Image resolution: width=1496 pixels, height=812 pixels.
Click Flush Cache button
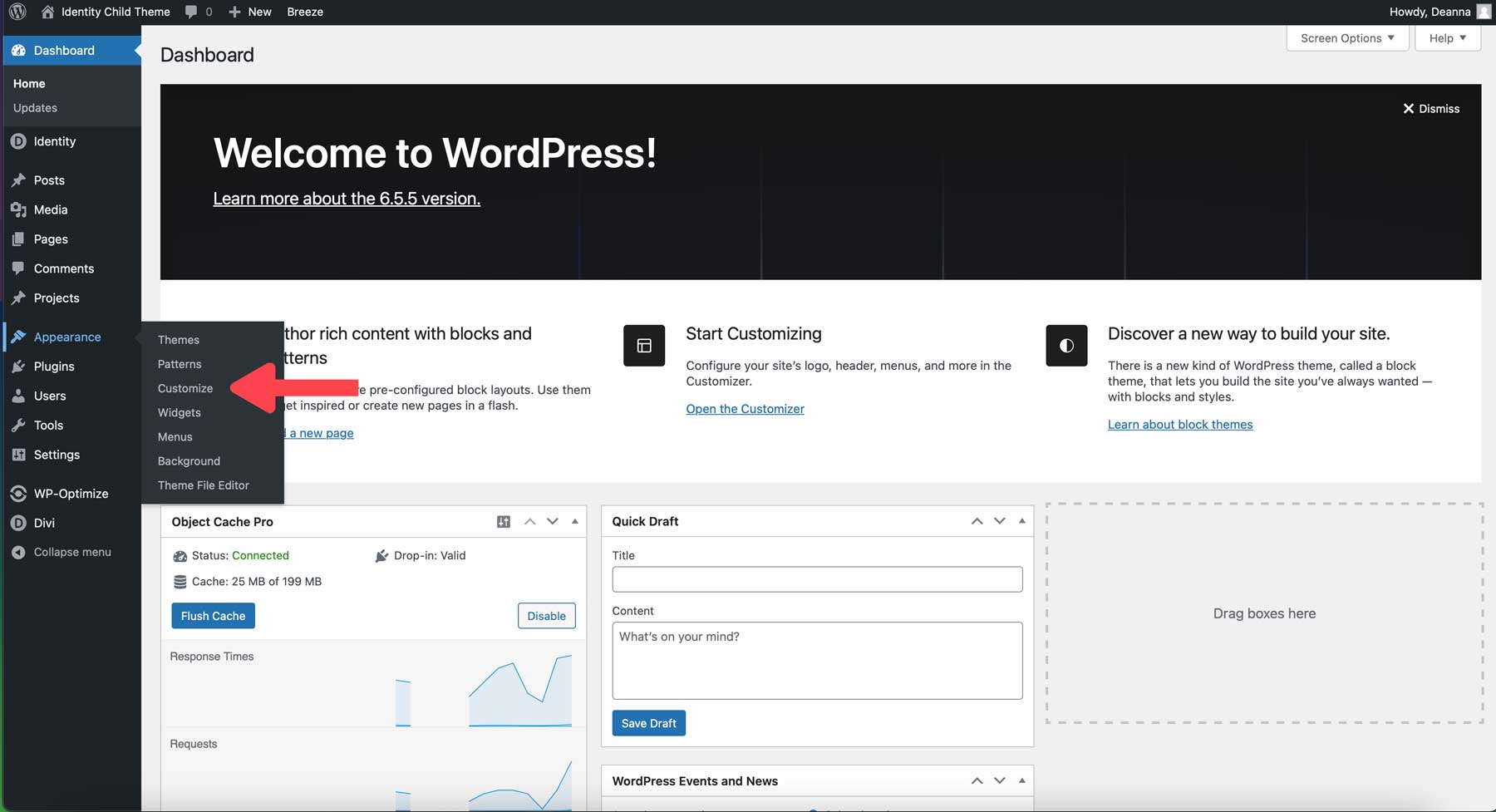(213, 616)
